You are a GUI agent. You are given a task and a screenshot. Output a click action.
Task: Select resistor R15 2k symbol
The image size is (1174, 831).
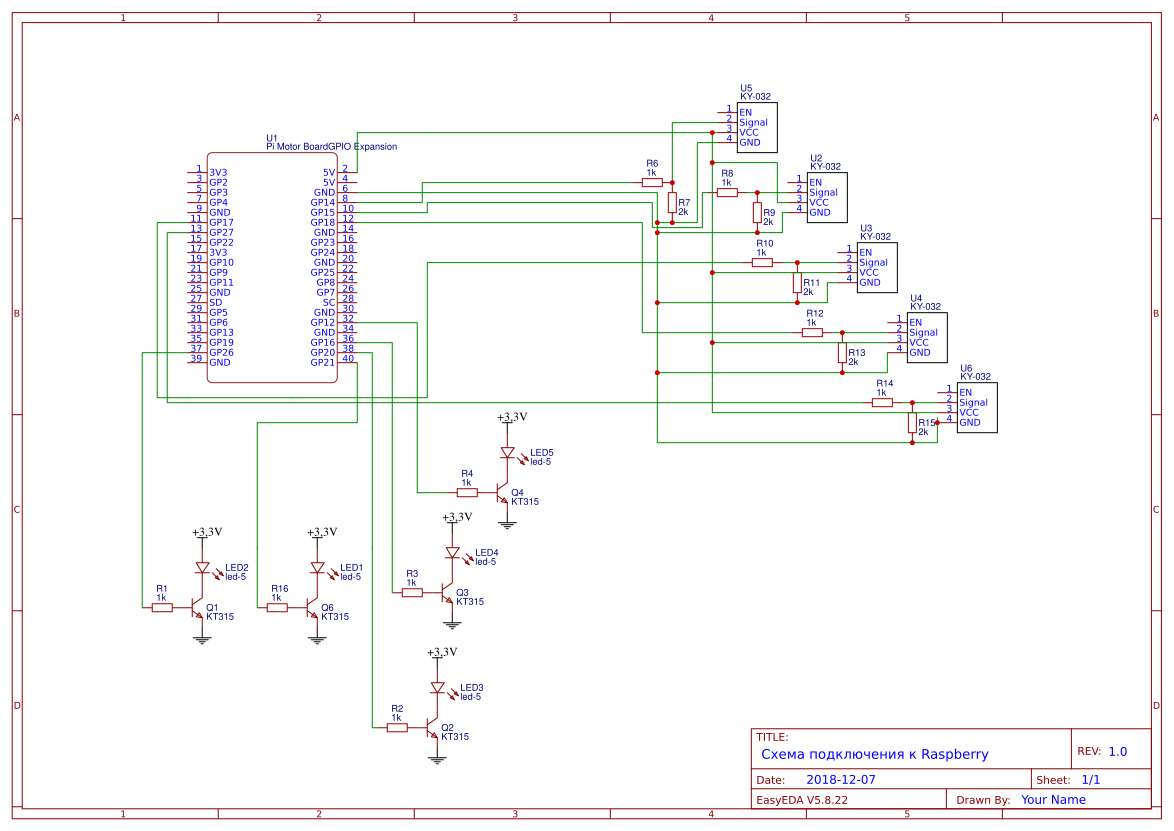click(x=912, y=423)
